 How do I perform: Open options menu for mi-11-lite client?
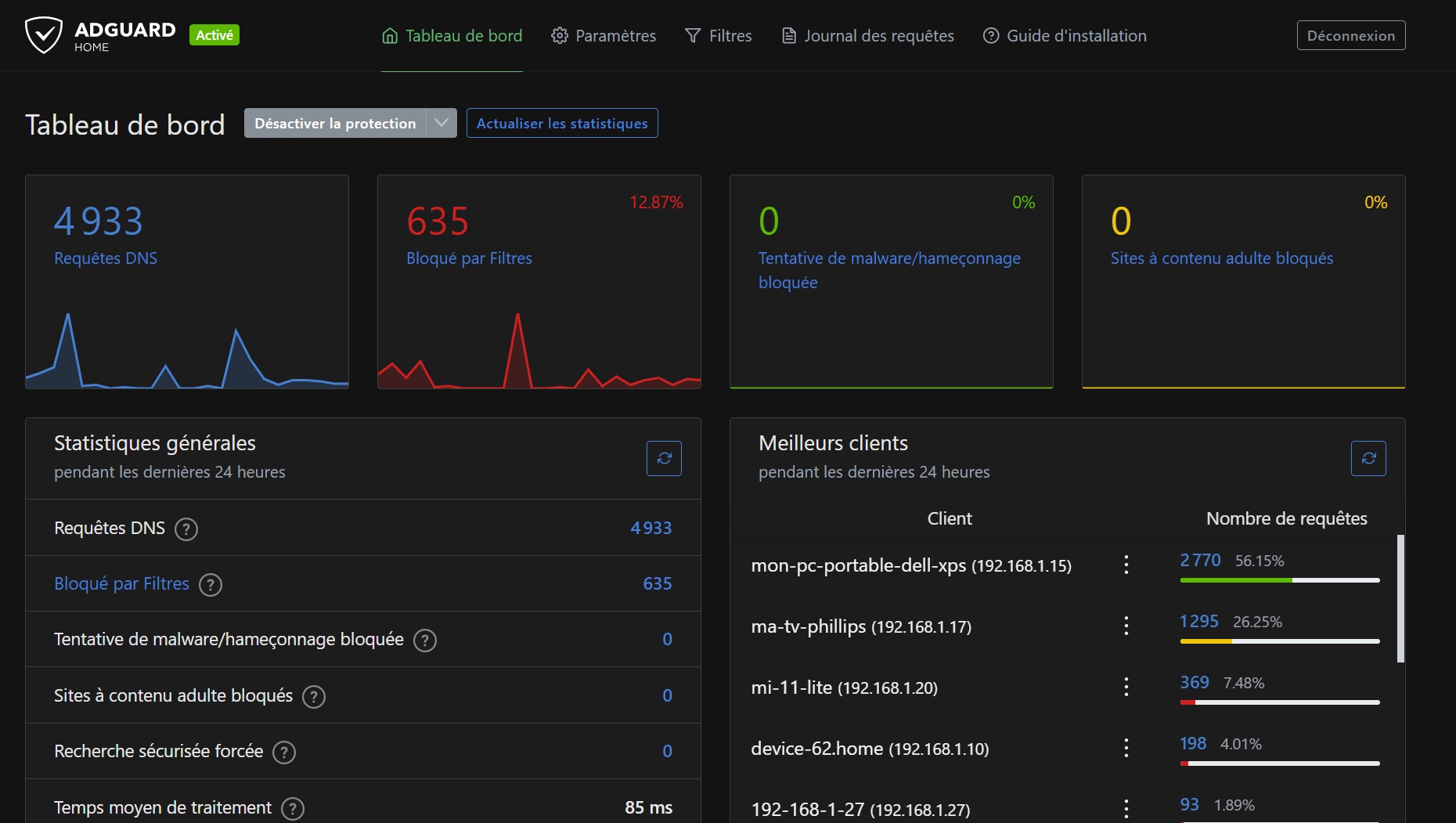tap(1126, 687)
